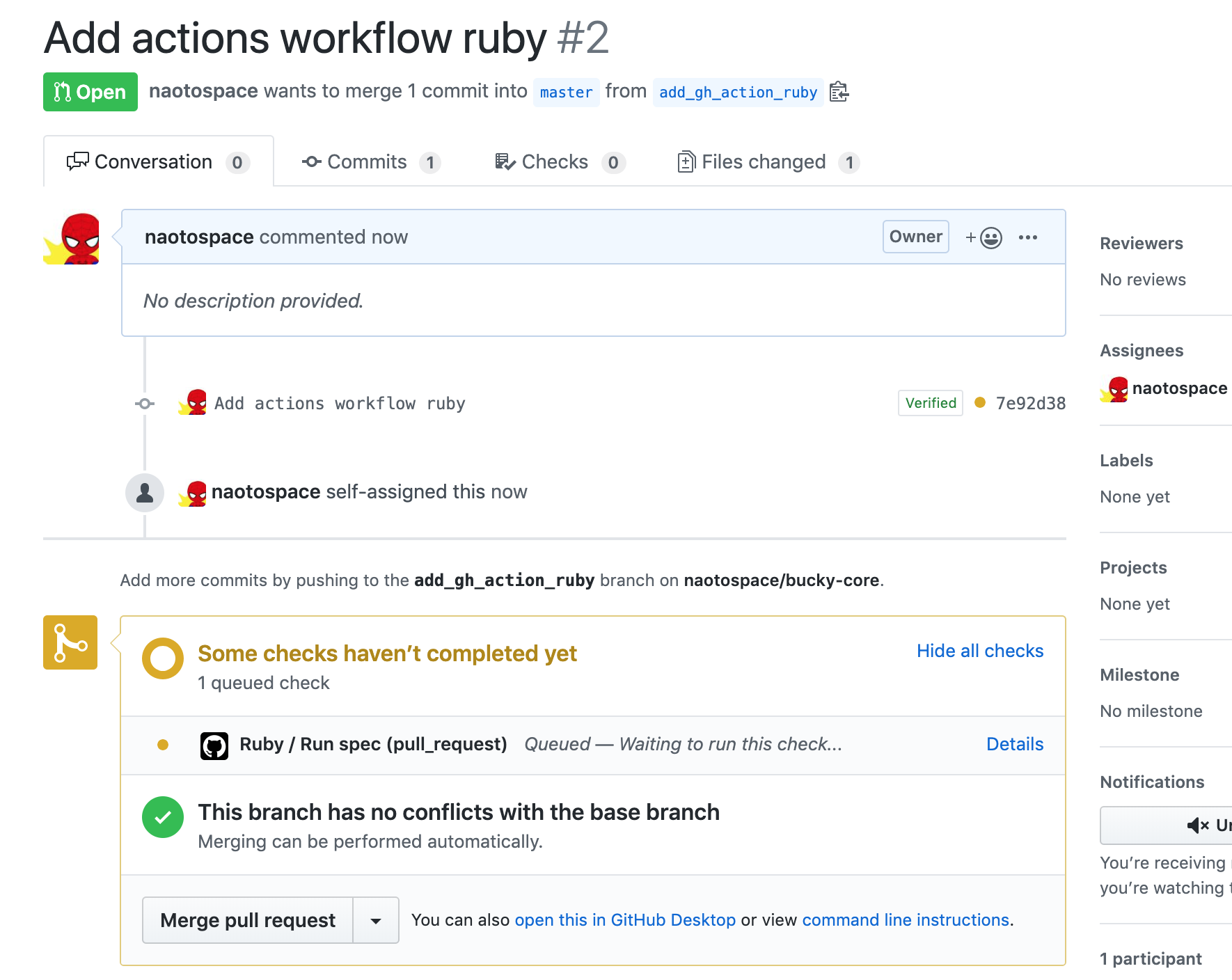The image size is (1232, 980).
Task: Open the commit Add actions workflow ruby
Action: click(x=340, y=404)
